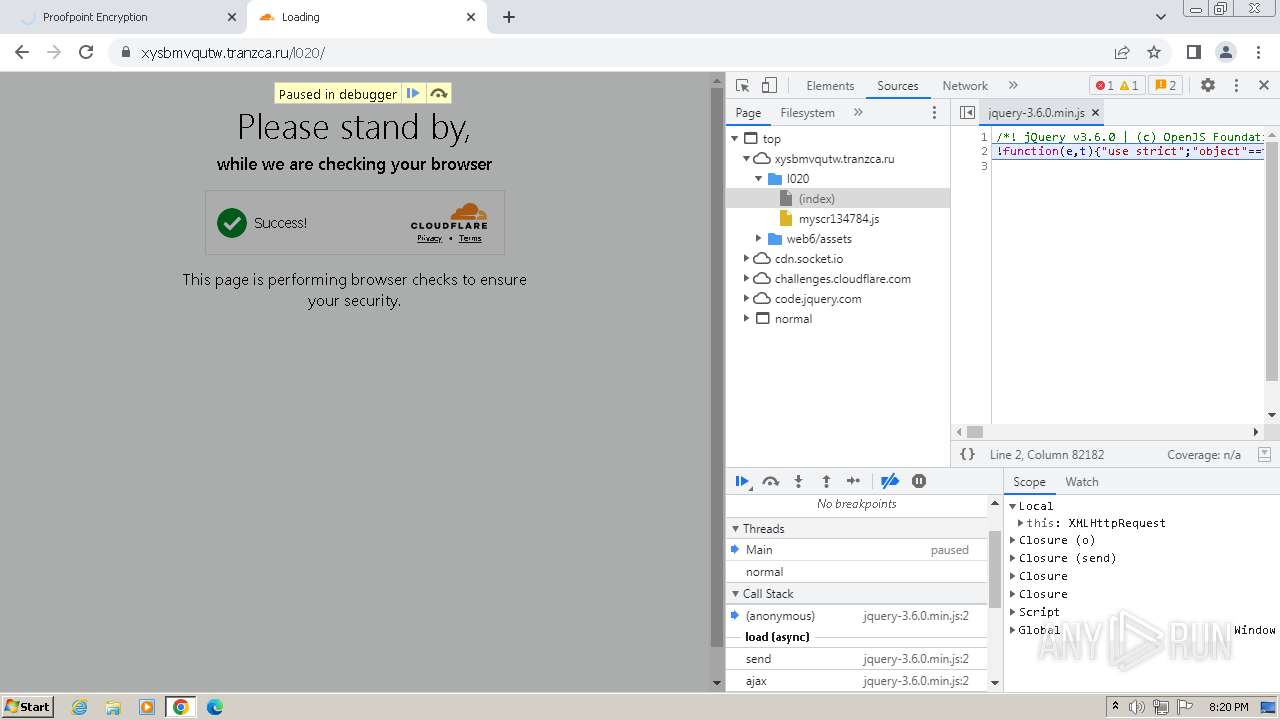
Task: Switch to the Network tab
Action: [x=965, y=86]
